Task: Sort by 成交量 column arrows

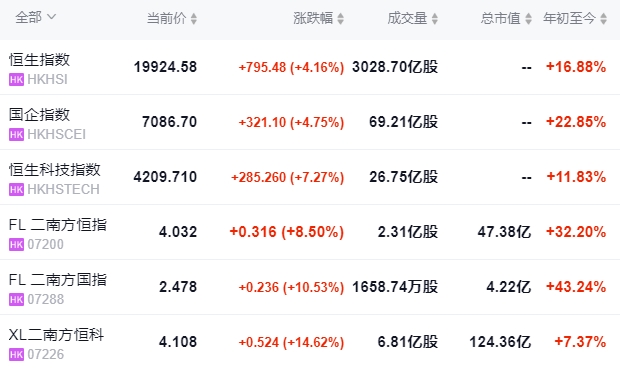Action: pos(435,19)
